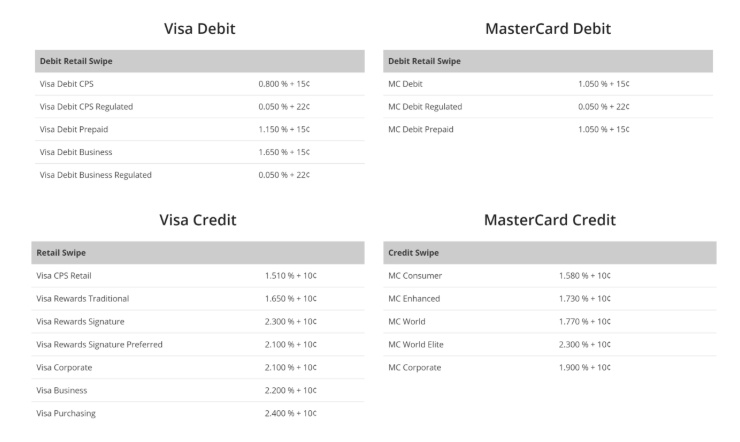
Task: Select the Visa Debit Prepaid row
Action: [72, 129]
